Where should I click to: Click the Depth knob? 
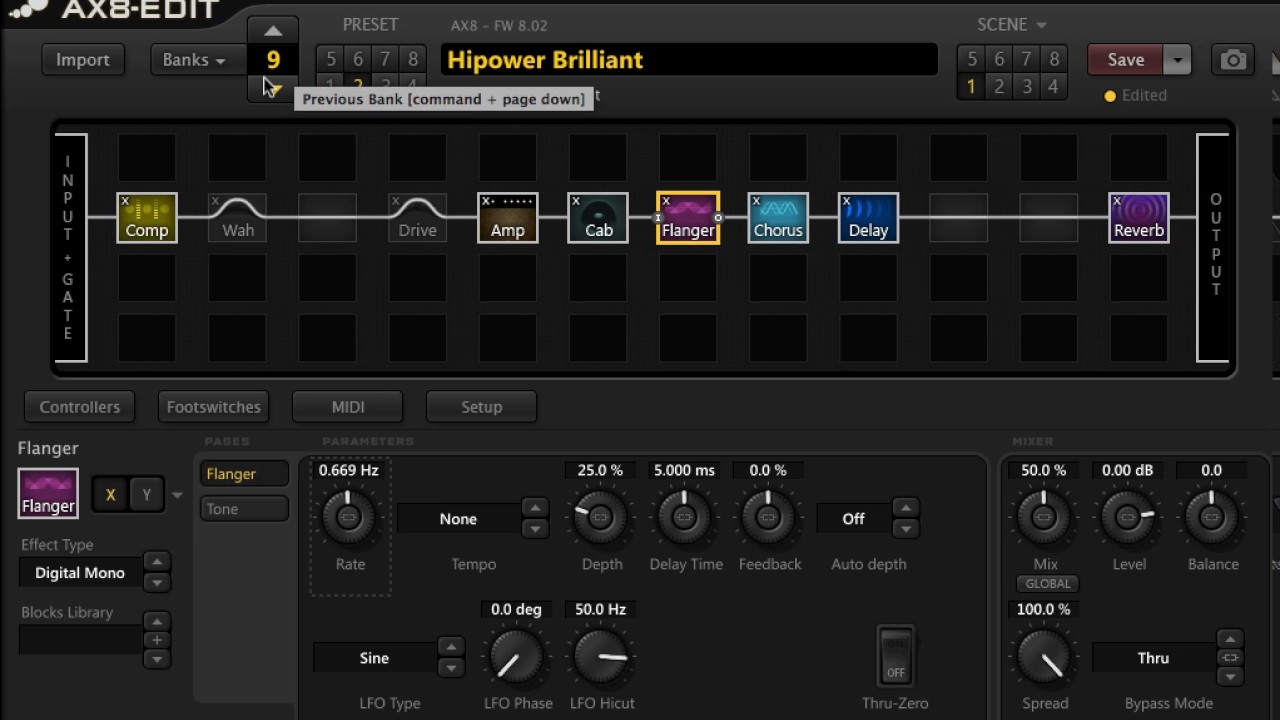click(600, 517)
